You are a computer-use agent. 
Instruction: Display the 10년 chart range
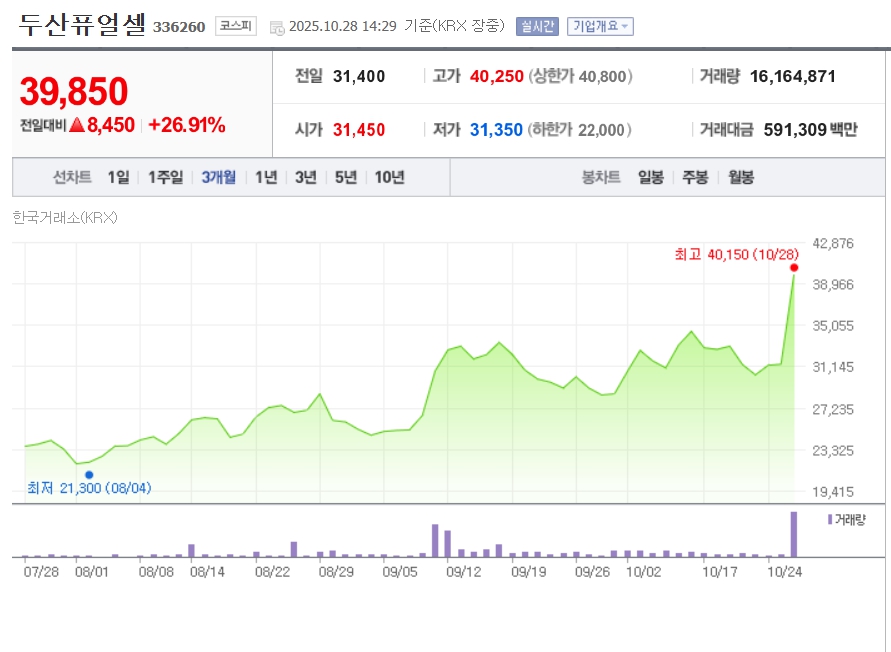pos(389,177)
